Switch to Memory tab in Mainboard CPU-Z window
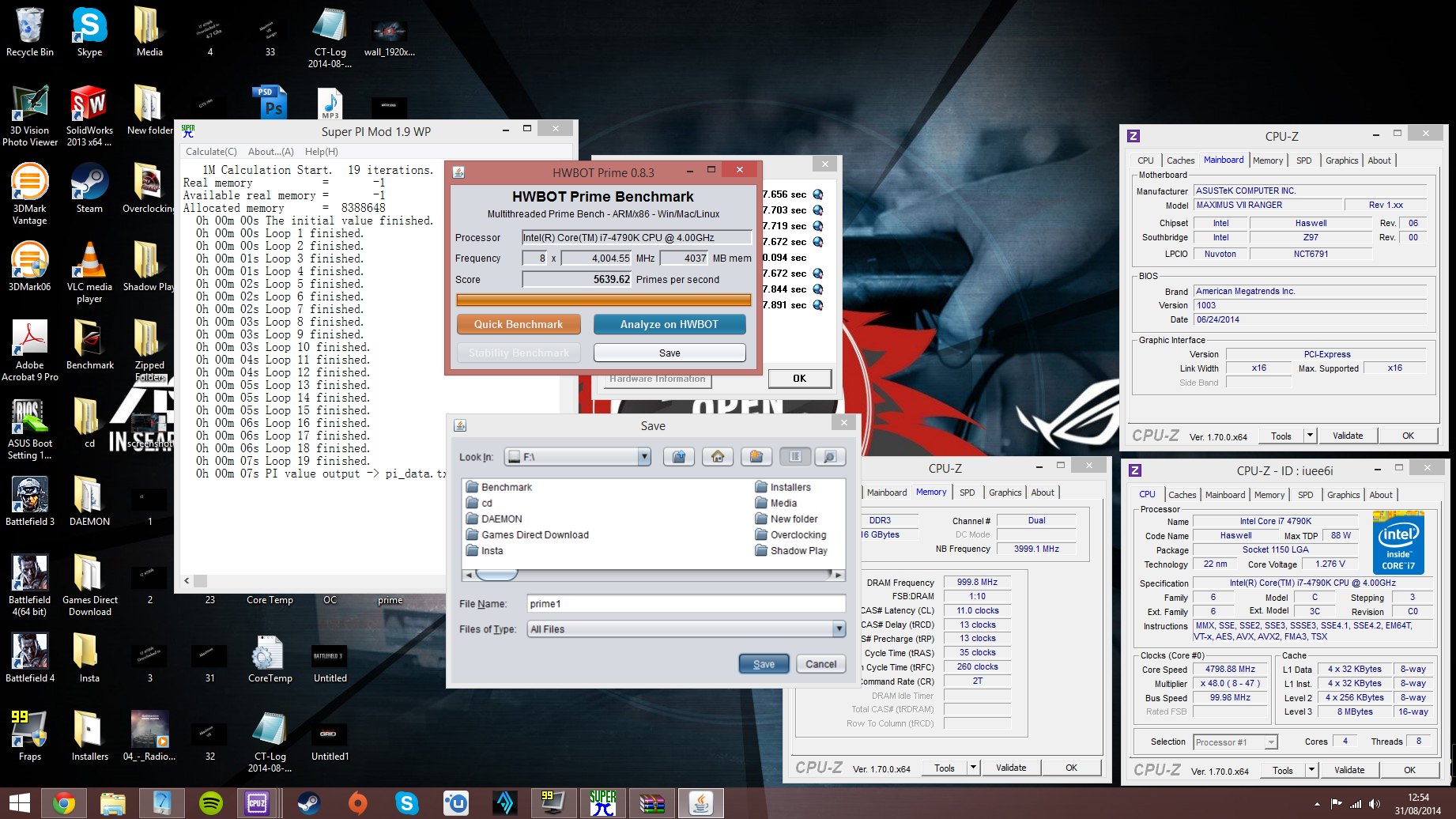The width and height of the screenshot is (1456, 819). [1268, 160]
